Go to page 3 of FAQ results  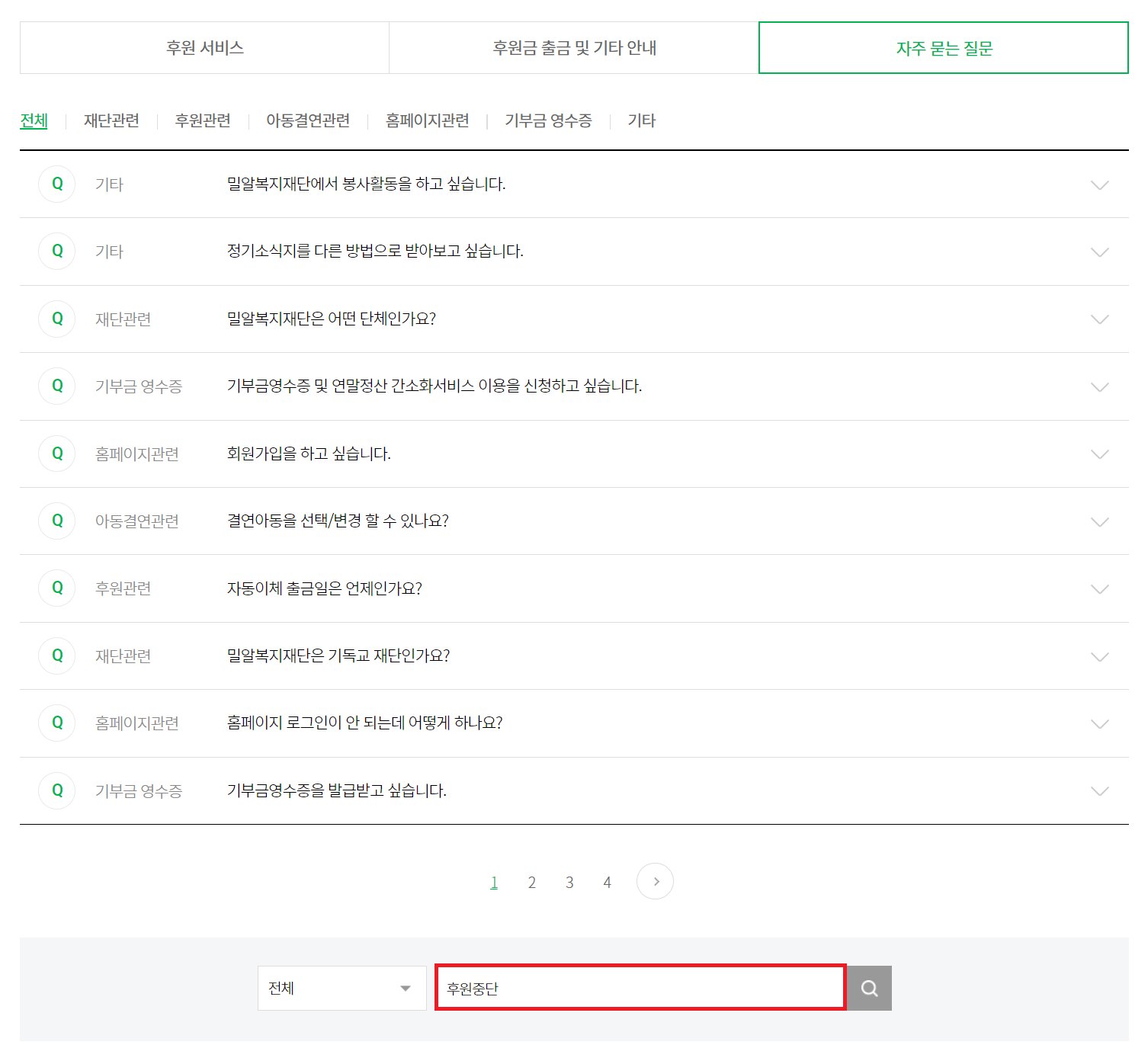pyautogui.click(x=569, y=881)
